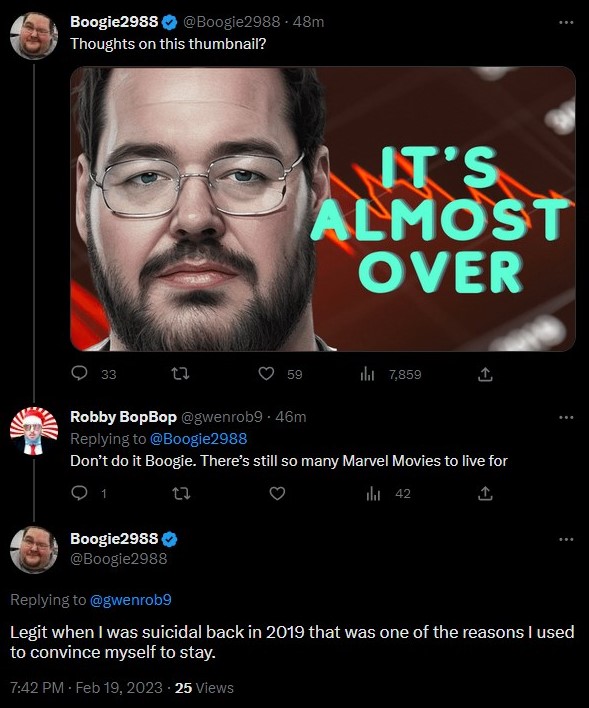
Task: Open more options for the top tweet
Action: [566, 22]
